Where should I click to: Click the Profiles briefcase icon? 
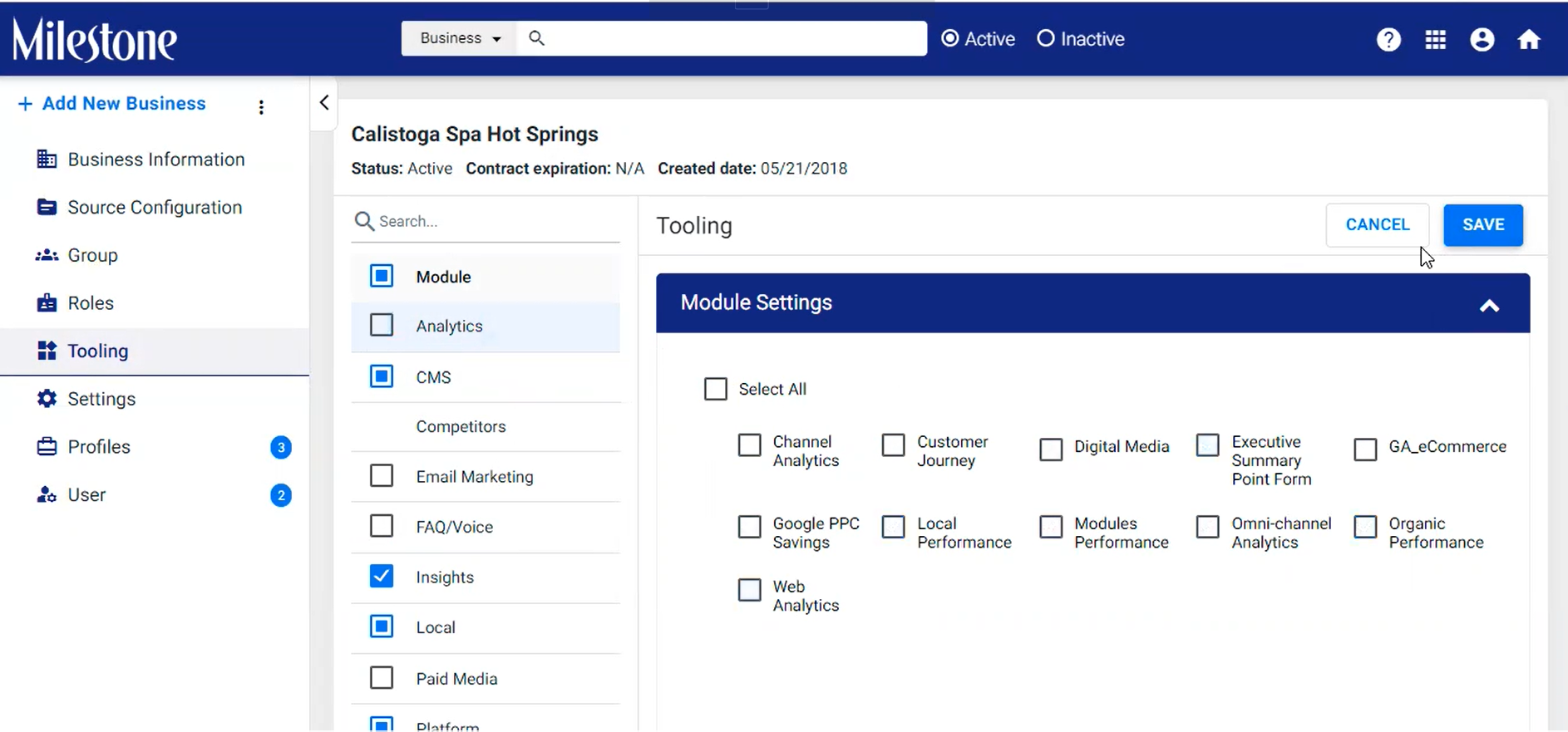pyautogui.click(x=47, y=447)
